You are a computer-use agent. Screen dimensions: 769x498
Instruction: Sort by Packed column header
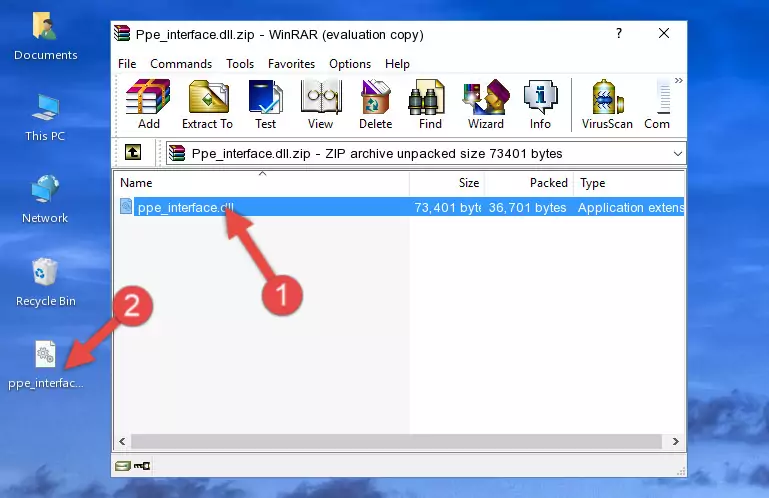(529, 183)
